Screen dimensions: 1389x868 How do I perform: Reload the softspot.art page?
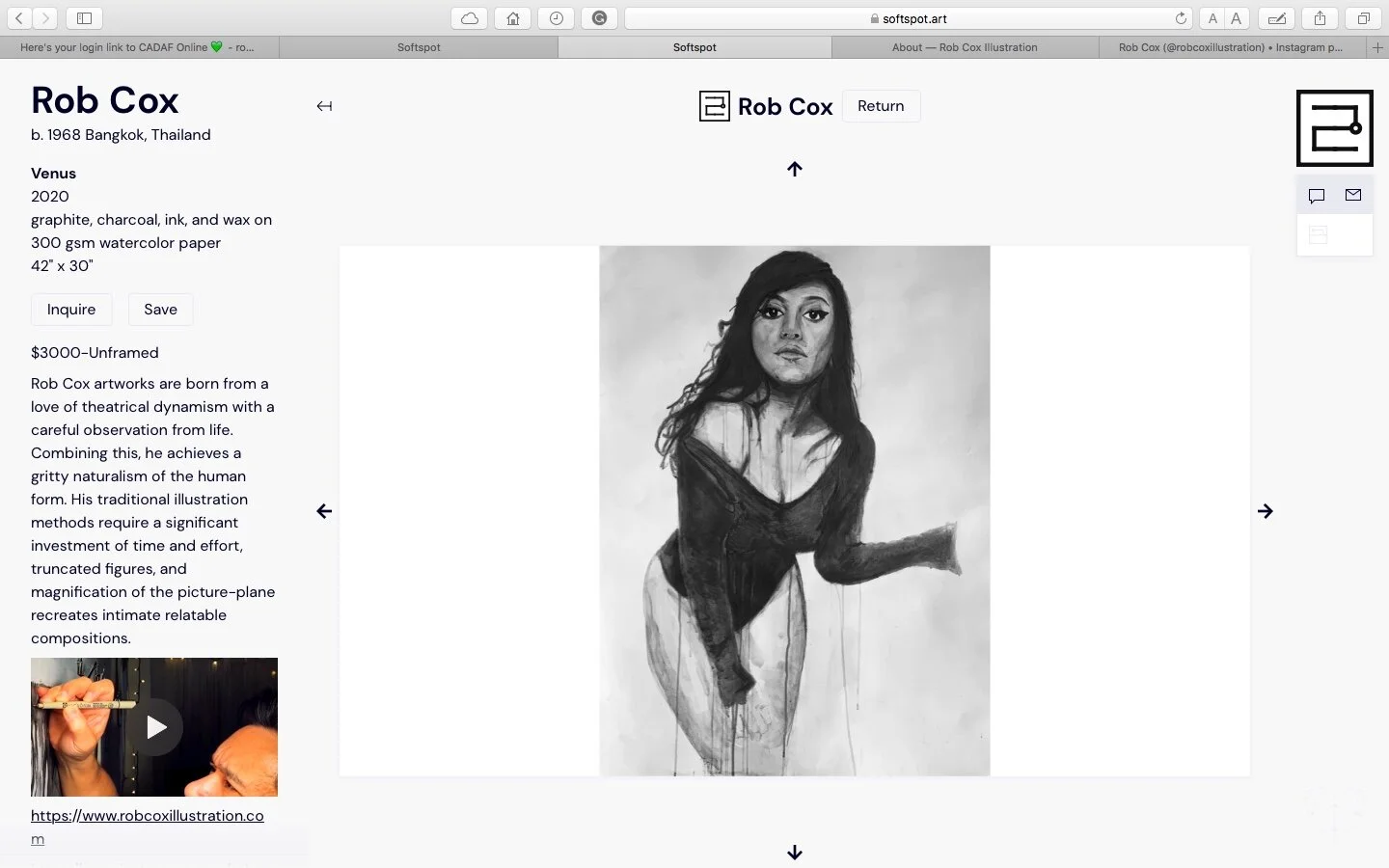click(x=1181, y=18)
